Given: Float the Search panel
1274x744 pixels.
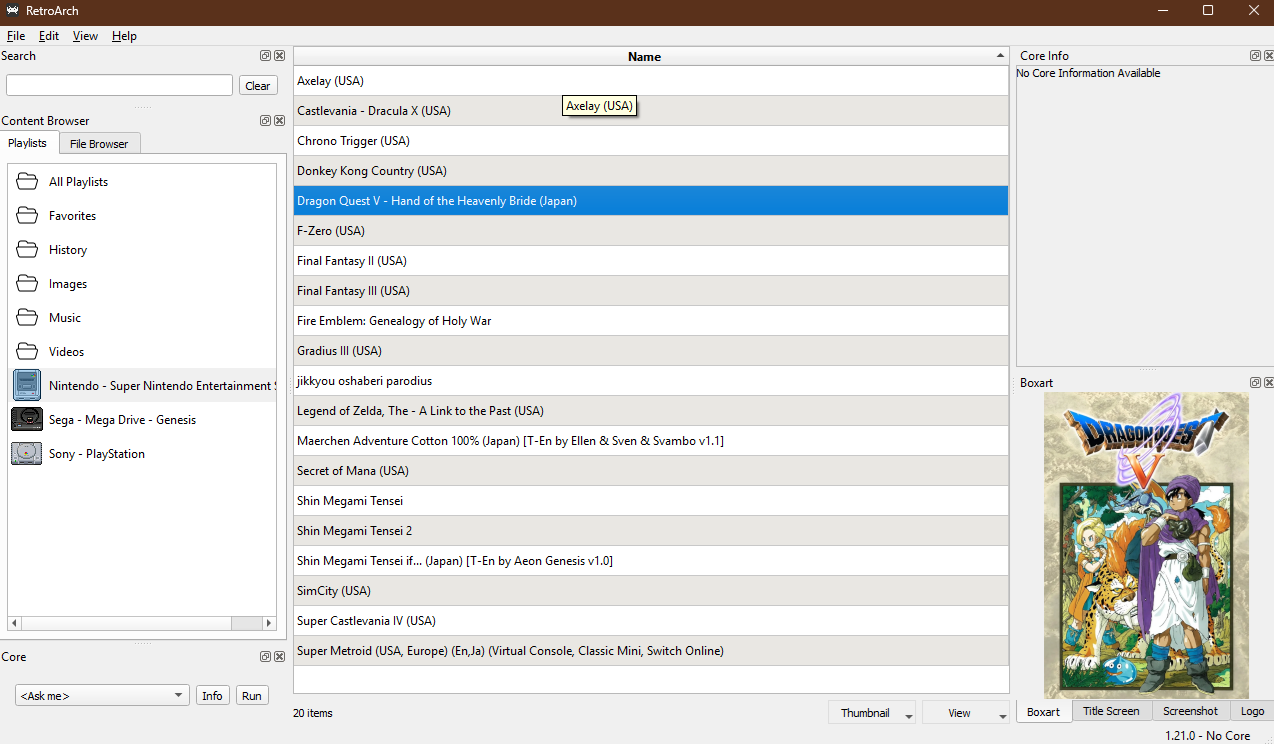Looking at the screenshot, I should click(266, 56).
